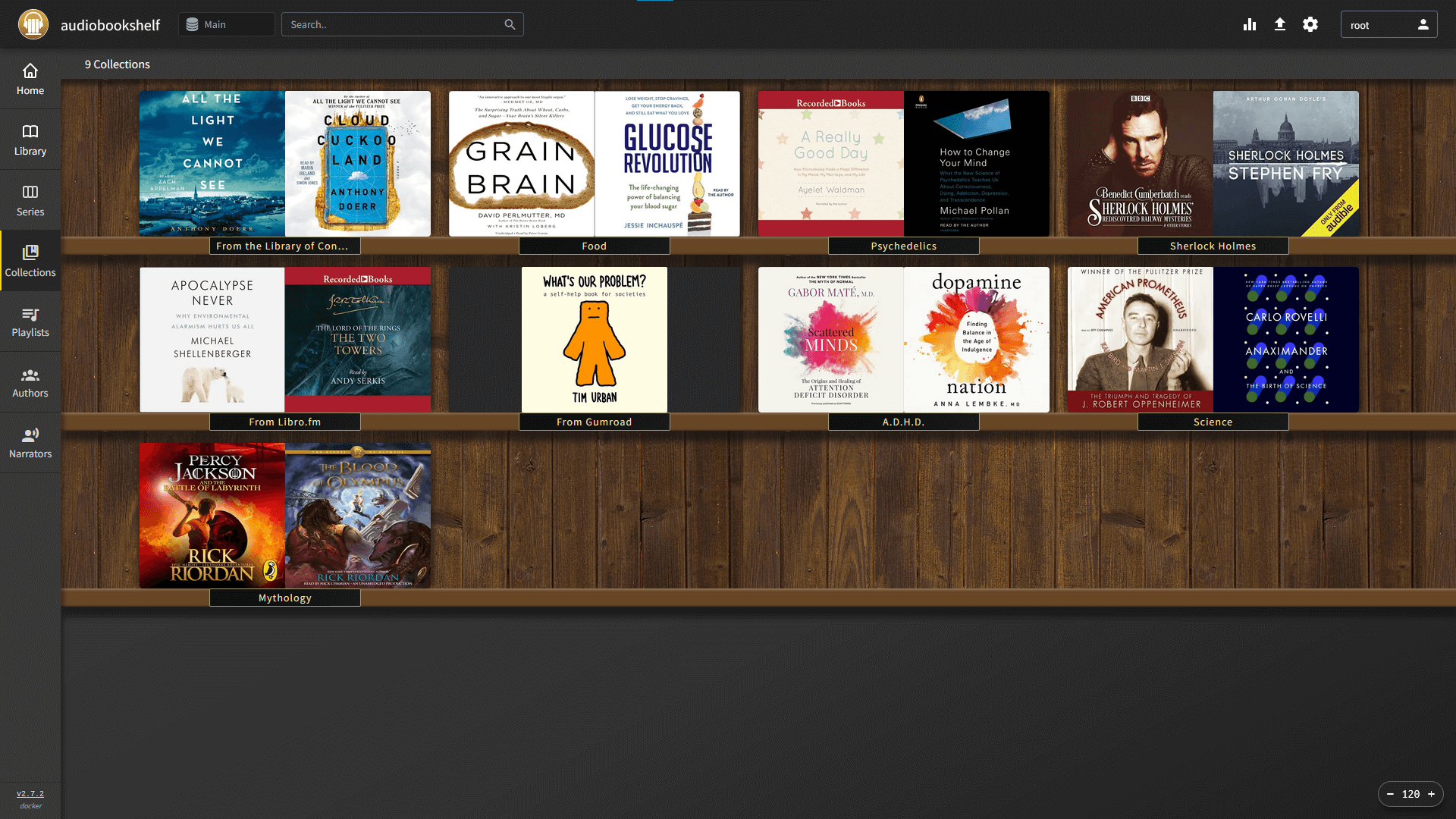Click Percy Jackson Battle of Labyrinth cover

pos(212,516)
